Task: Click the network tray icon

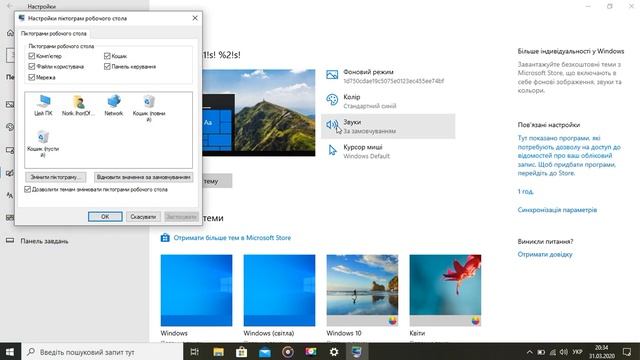Action: point(553,352)
